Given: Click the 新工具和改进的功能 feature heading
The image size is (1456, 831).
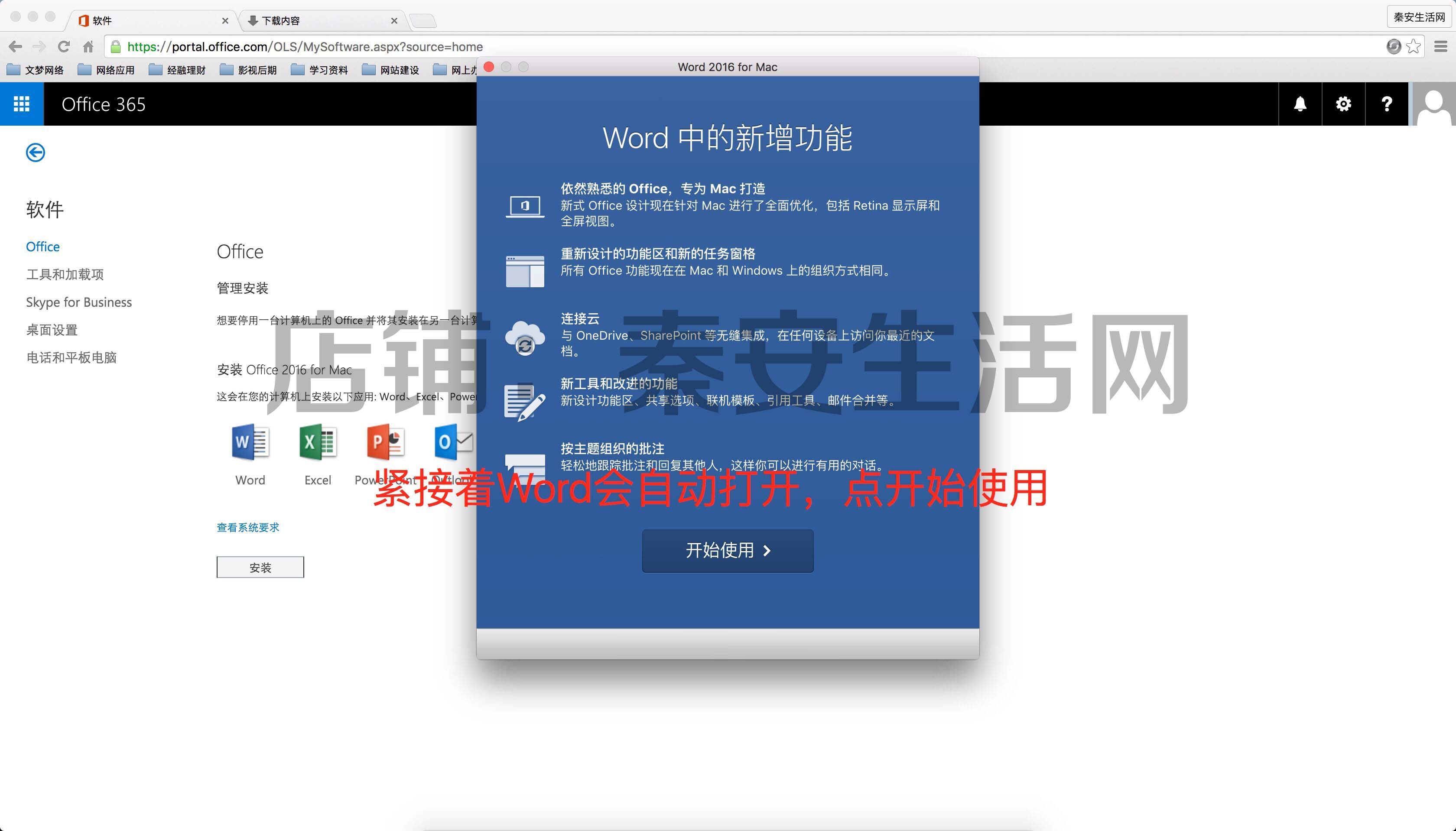Looking at the screenshot, I should [619, 383].
